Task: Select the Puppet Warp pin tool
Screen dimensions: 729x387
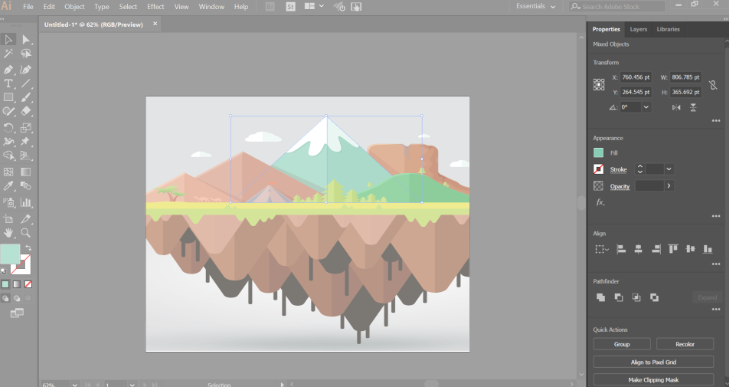Action: (x=26, y=141)
